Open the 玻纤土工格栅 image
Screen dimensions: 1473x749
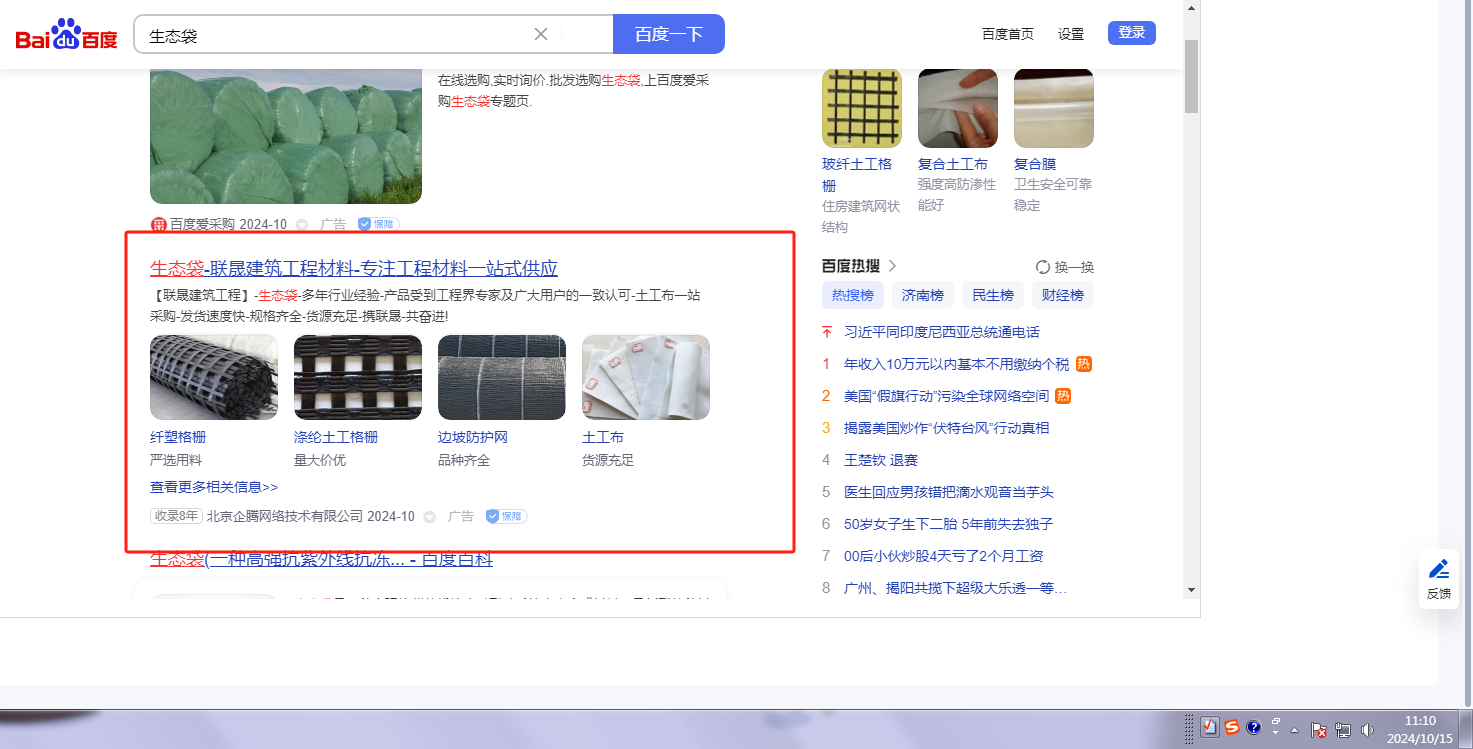[862, 108]
